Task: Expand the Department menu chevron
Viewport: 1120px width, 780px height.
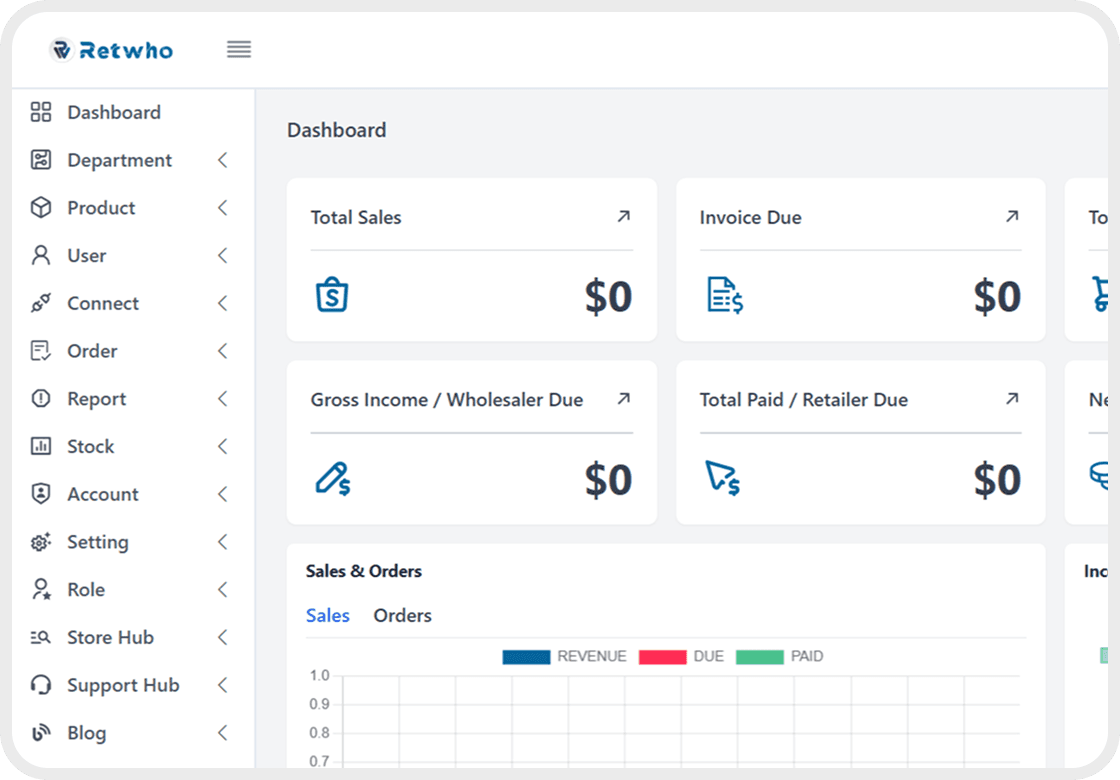Action: pyautogui.click(x=223, y=160)
